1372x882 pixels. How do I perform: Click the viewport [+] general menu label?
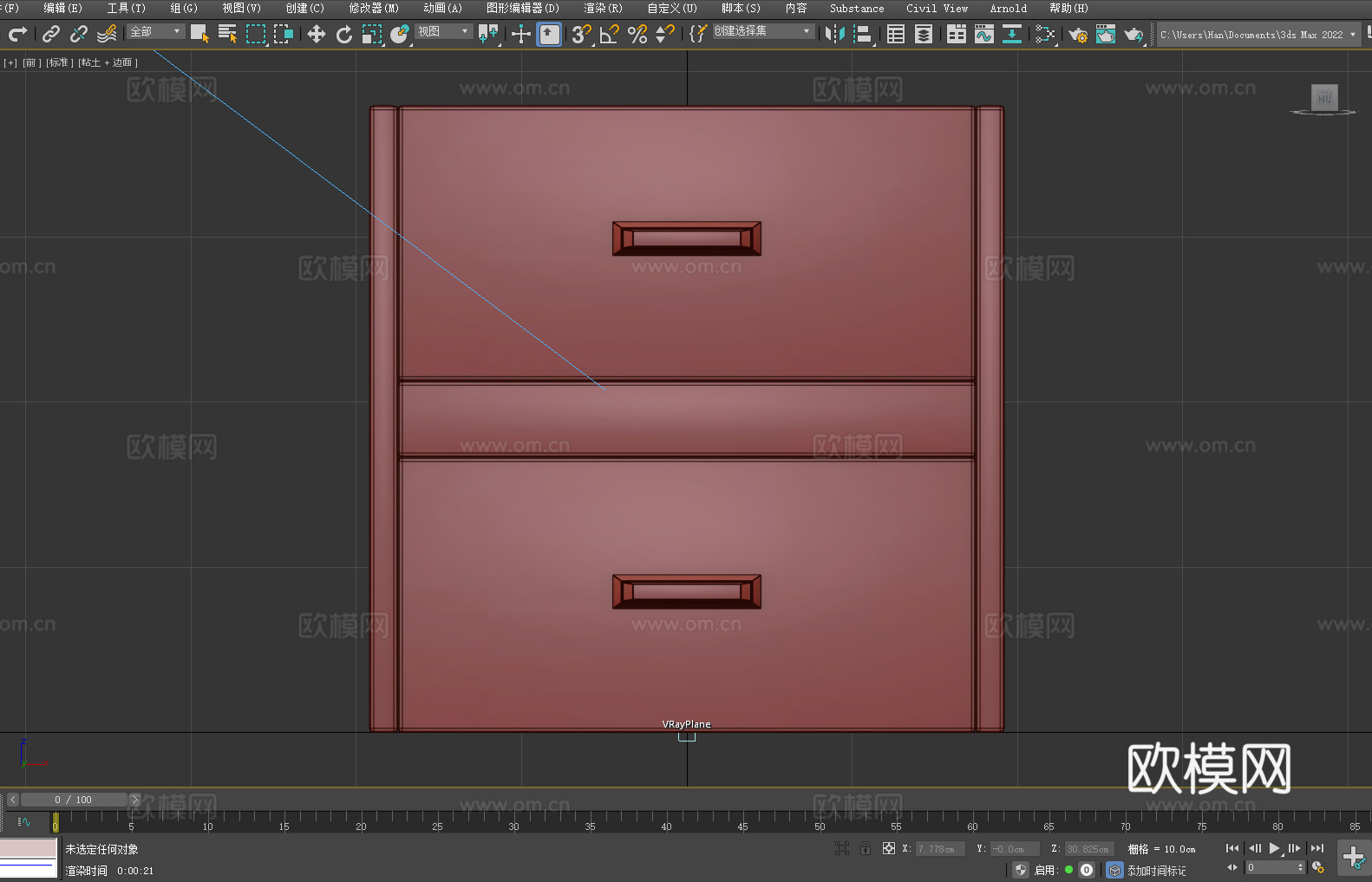pyautogui.click(x=10, y=62)
